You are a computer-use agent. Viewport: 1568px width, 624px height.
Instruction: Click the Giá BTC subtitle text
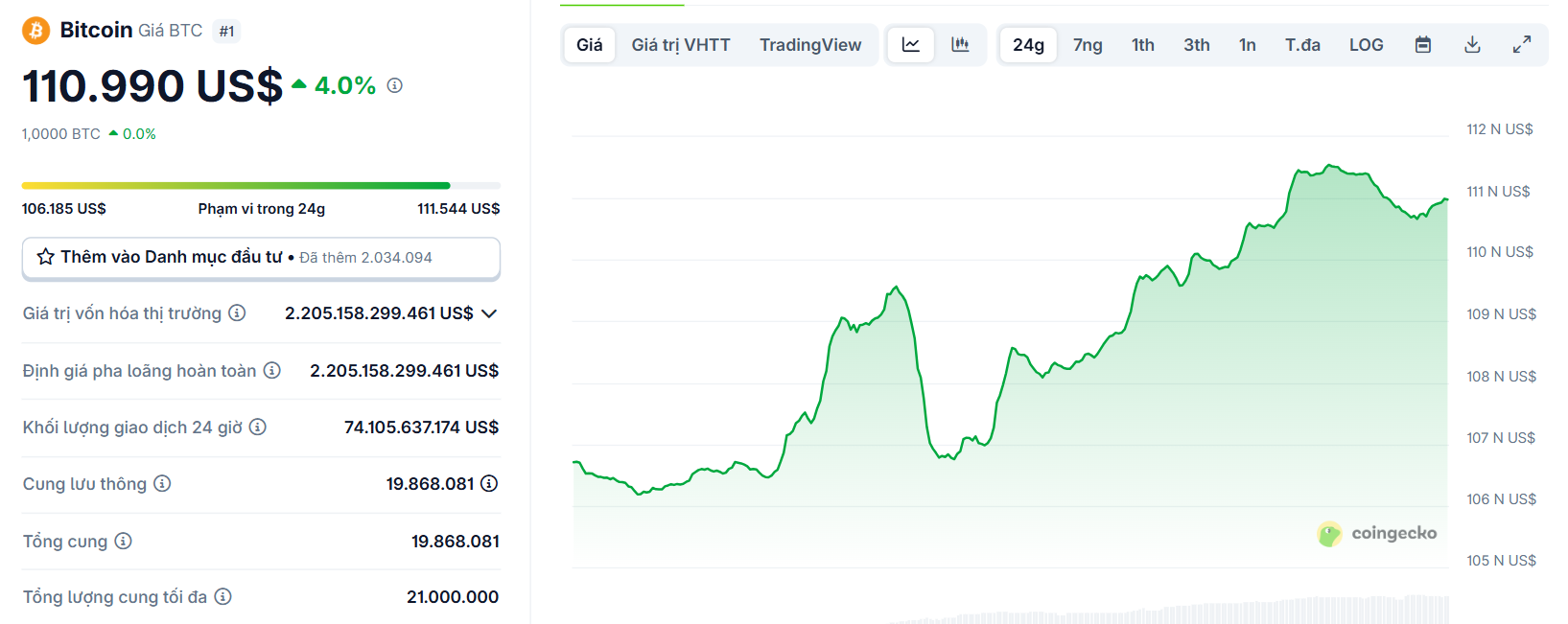171,31
